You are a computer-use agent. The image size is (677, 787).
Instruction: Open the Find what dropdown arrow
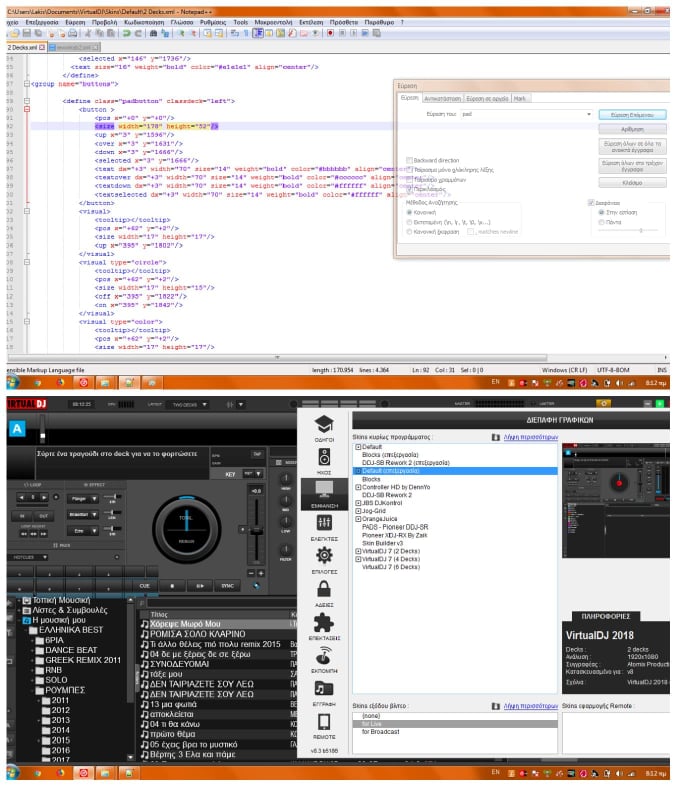click(589, 114)
